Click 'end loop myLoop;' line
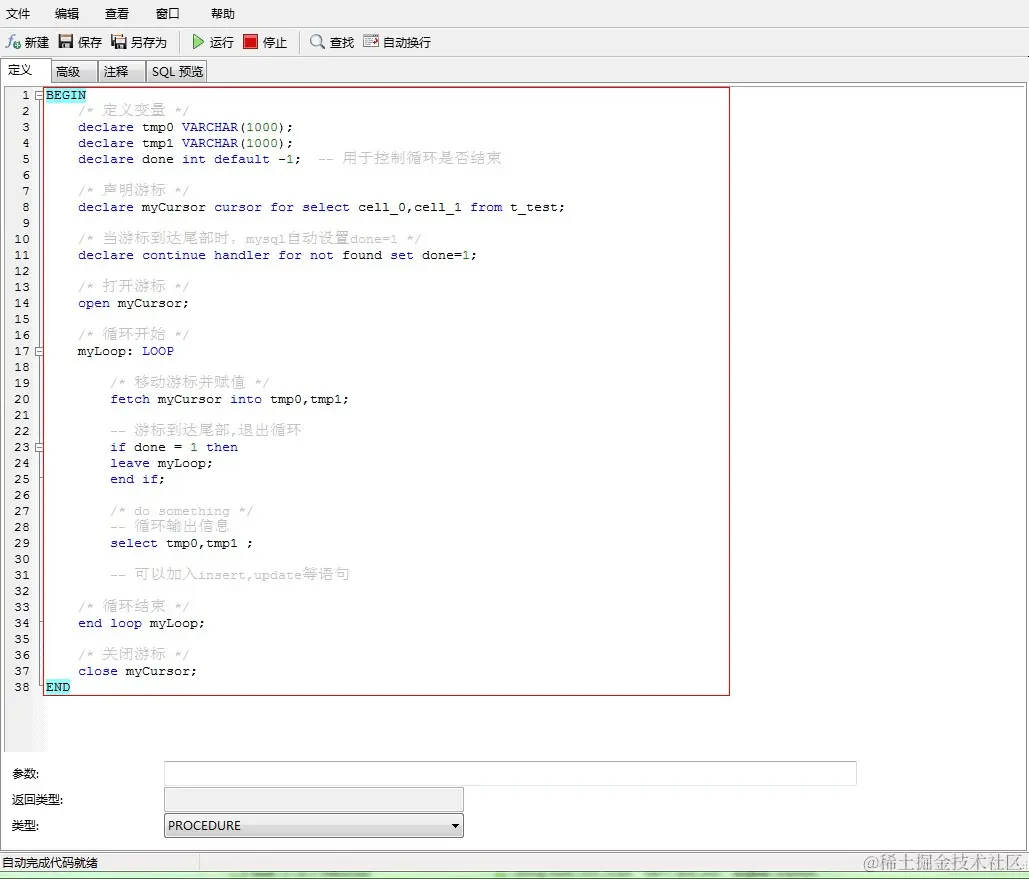The image size is (1029, 879). [x=141, y=624]
